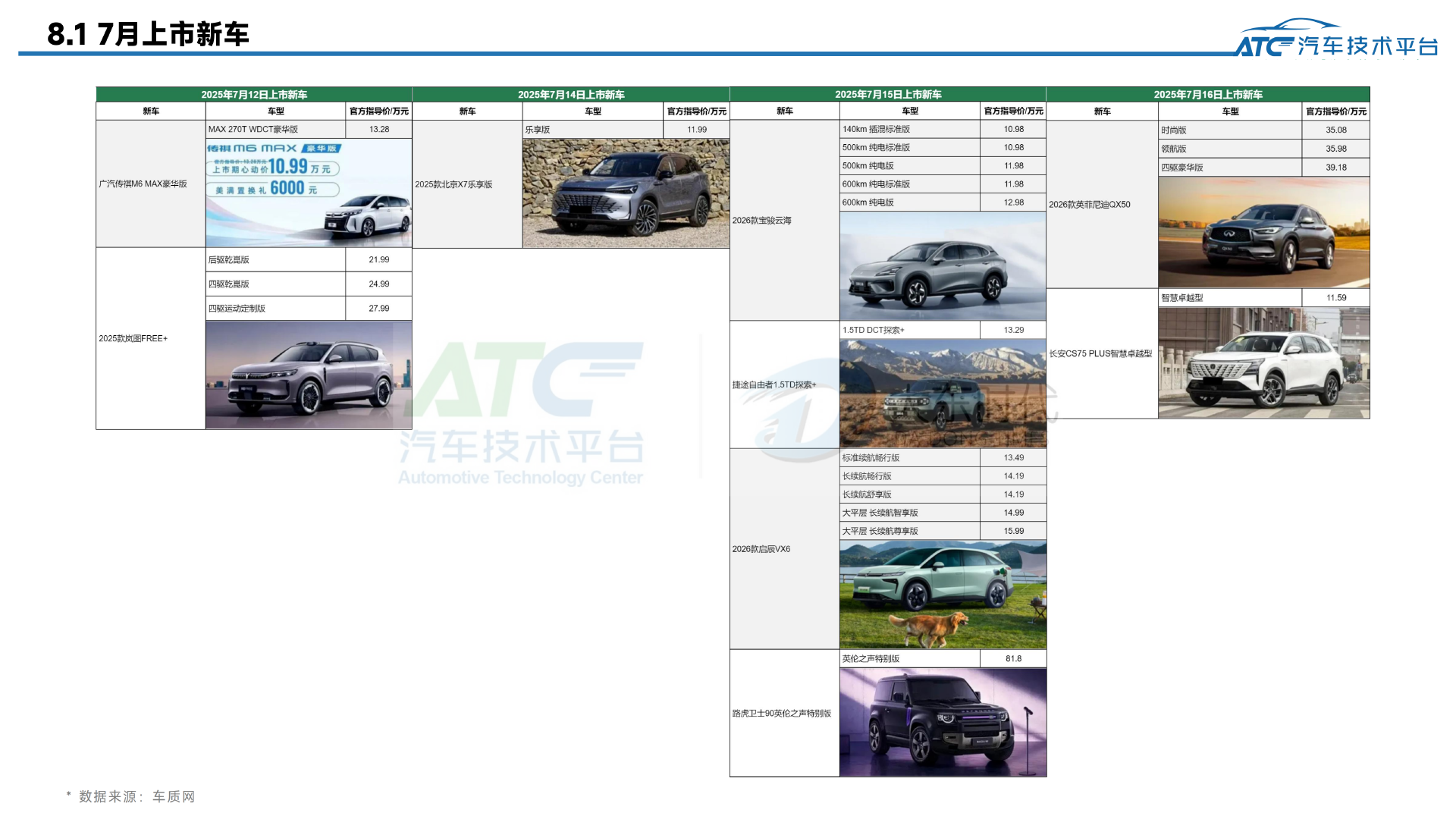Screen dimensions: 1456x819
Task: Select price cell 21.99
Action: point(379,259)
